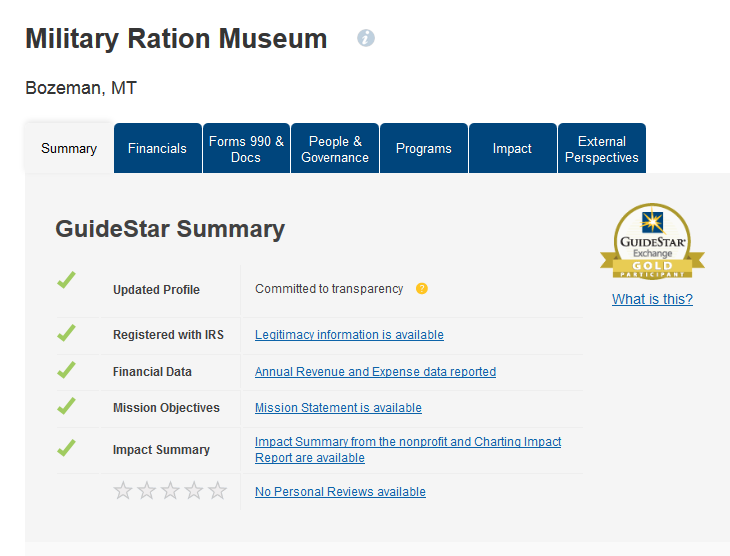Image resolution: width=730 pixels, height=556 pixels.
Task: Click the third empty review star
Action: tap(170, 490)
